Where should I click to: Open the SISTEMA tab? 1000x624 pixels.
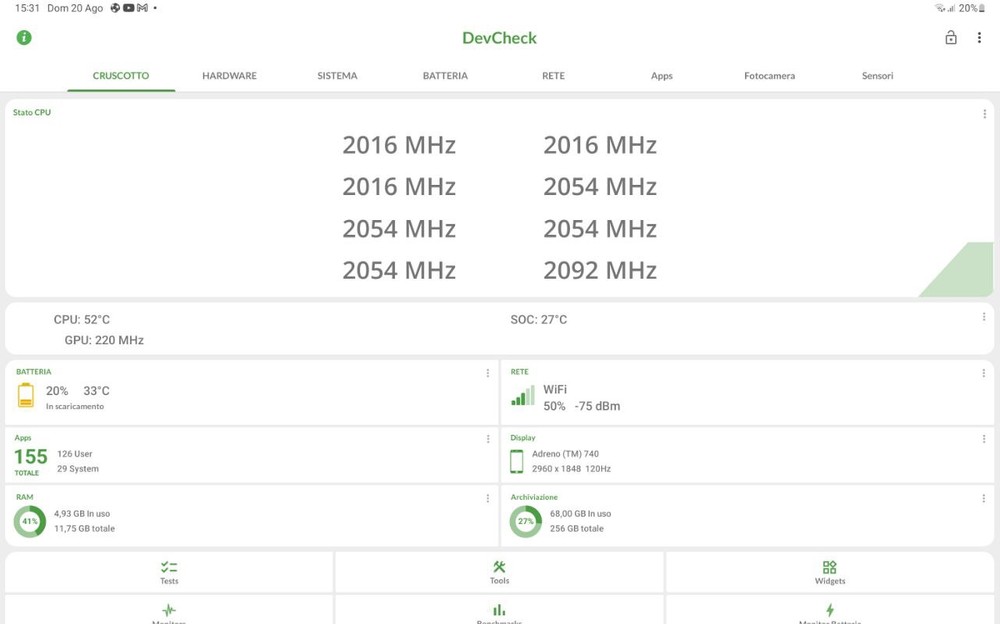click(x=337, y=76)
